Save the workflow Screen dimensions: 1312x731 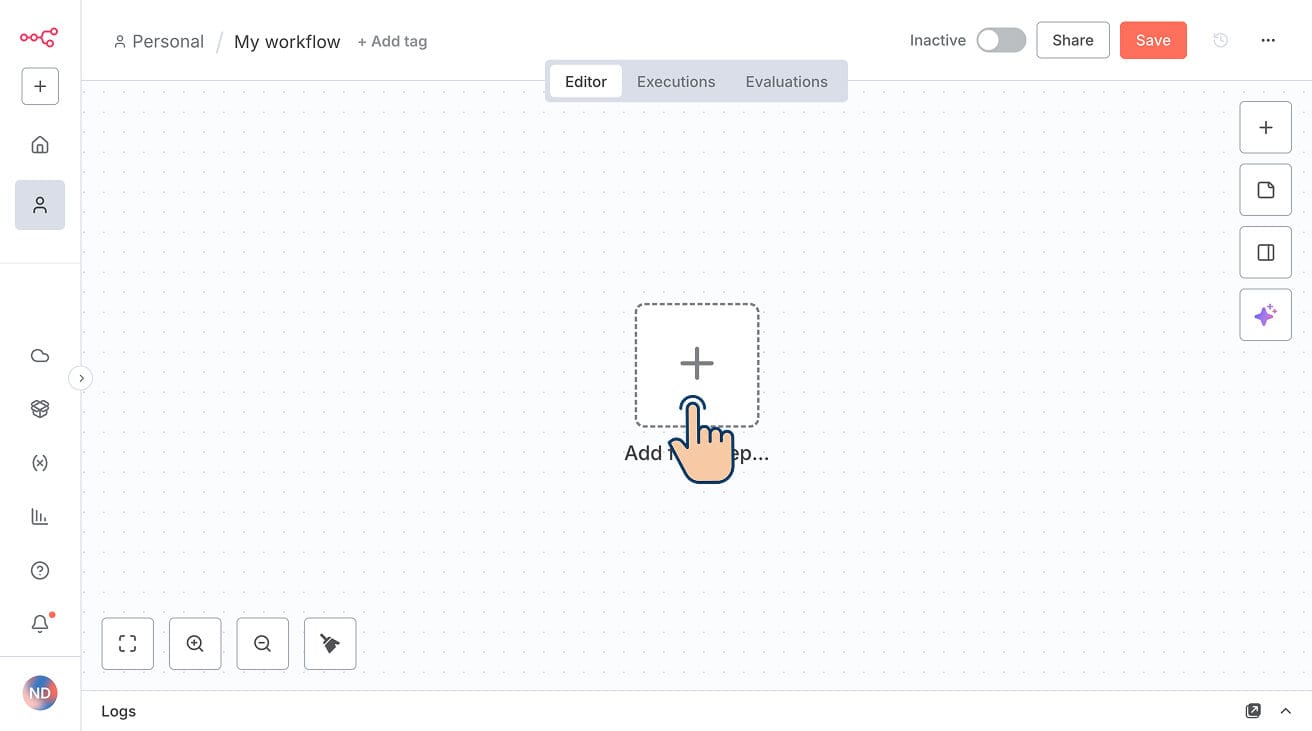(1153, 40)
